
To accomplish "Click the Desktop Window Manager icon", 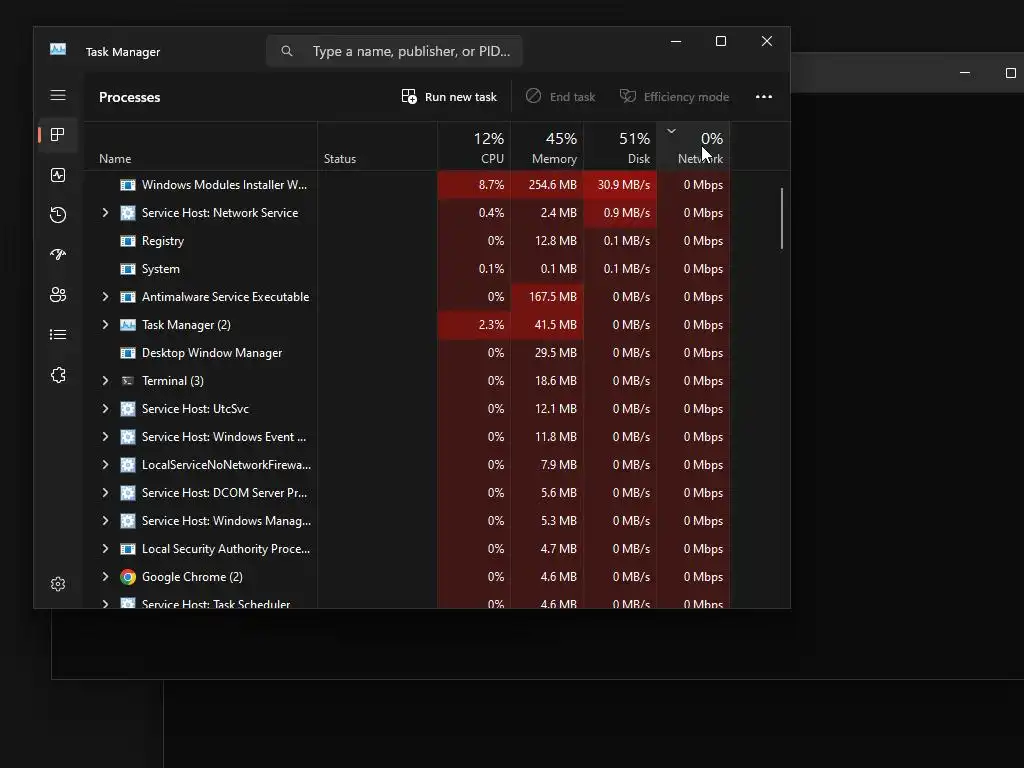I will coord(128,353).
